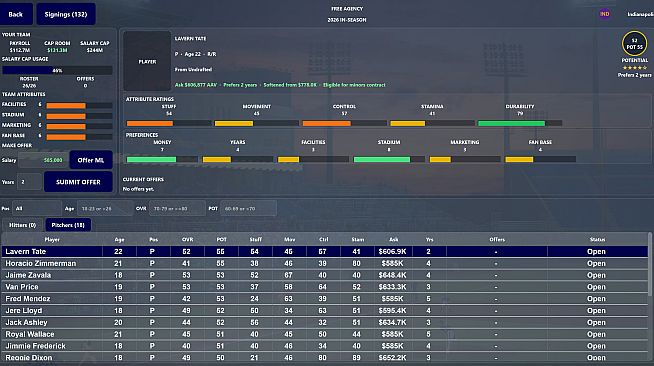Click the $633.3K ask for Van Price
The height and width of the screenshot is (366, 654).
(392, 287)
